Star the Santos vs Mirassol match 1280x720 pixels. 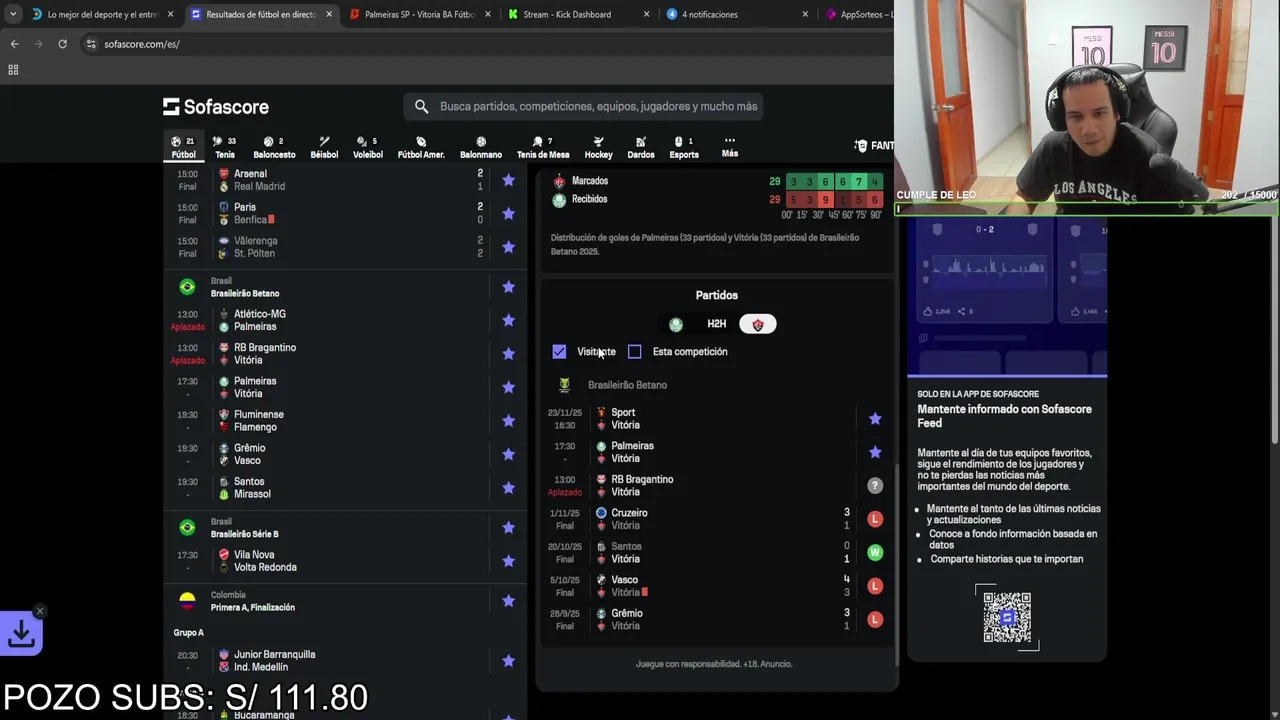pos(508,488)
